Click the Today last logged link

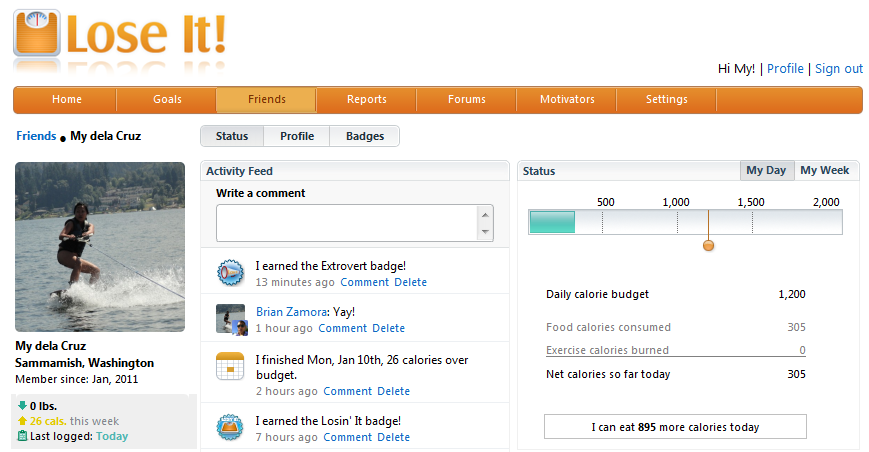point(112,436)
